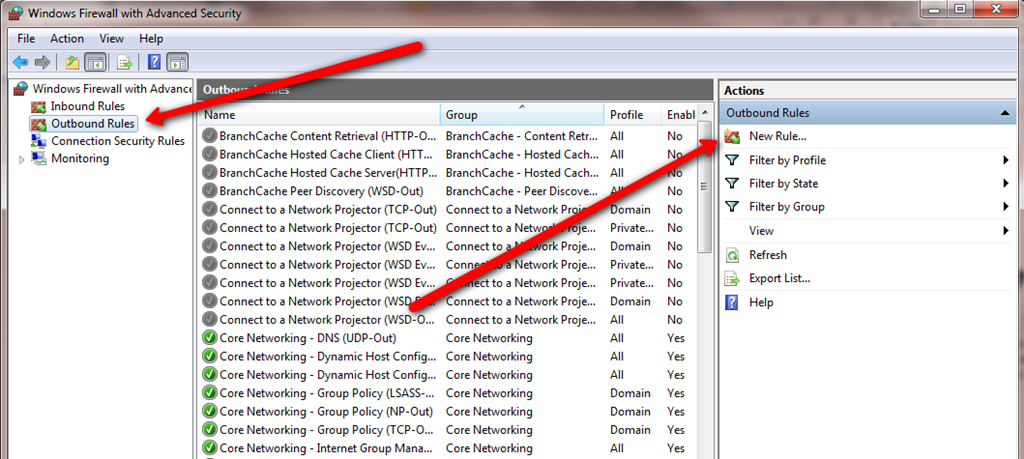Sort by the Name column header

(x=319, y=115)
